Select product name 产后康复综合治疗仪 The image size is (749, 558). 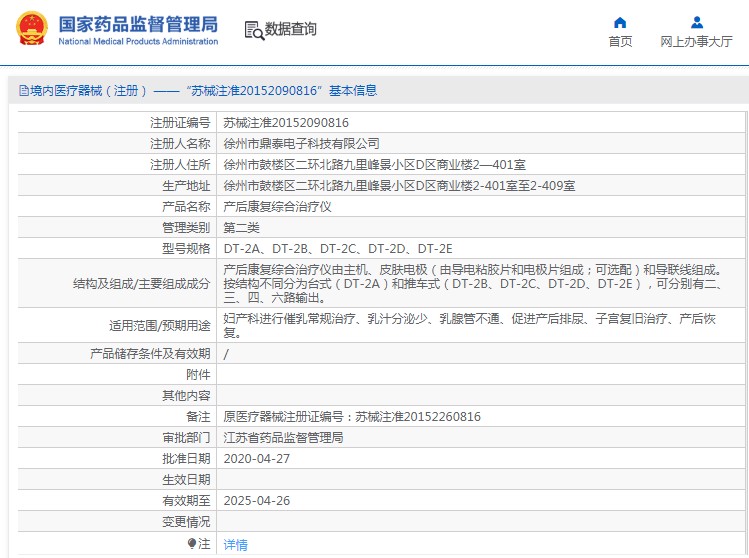pyautogui.click(x=277, y=207)
